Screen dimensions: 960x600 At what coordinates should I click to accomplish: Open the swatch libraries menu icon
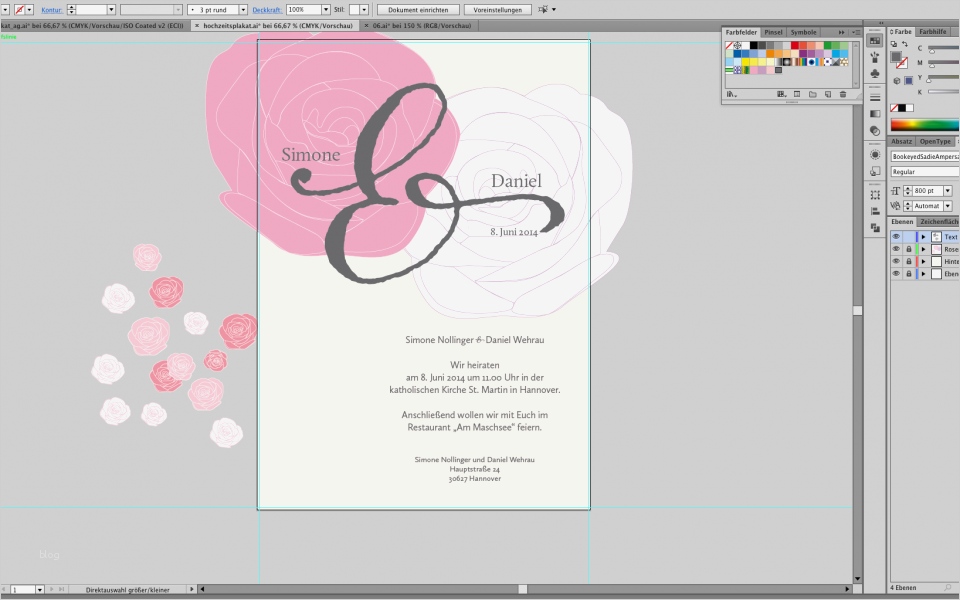click(732, 94)
